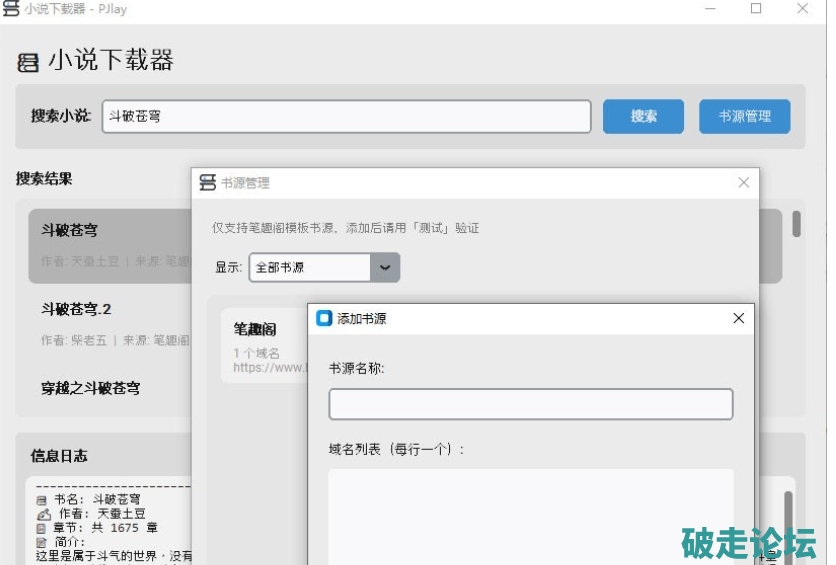Click the 简介 icon in the log
Viewport: 836px width, 565px height.
coord(41,543)
